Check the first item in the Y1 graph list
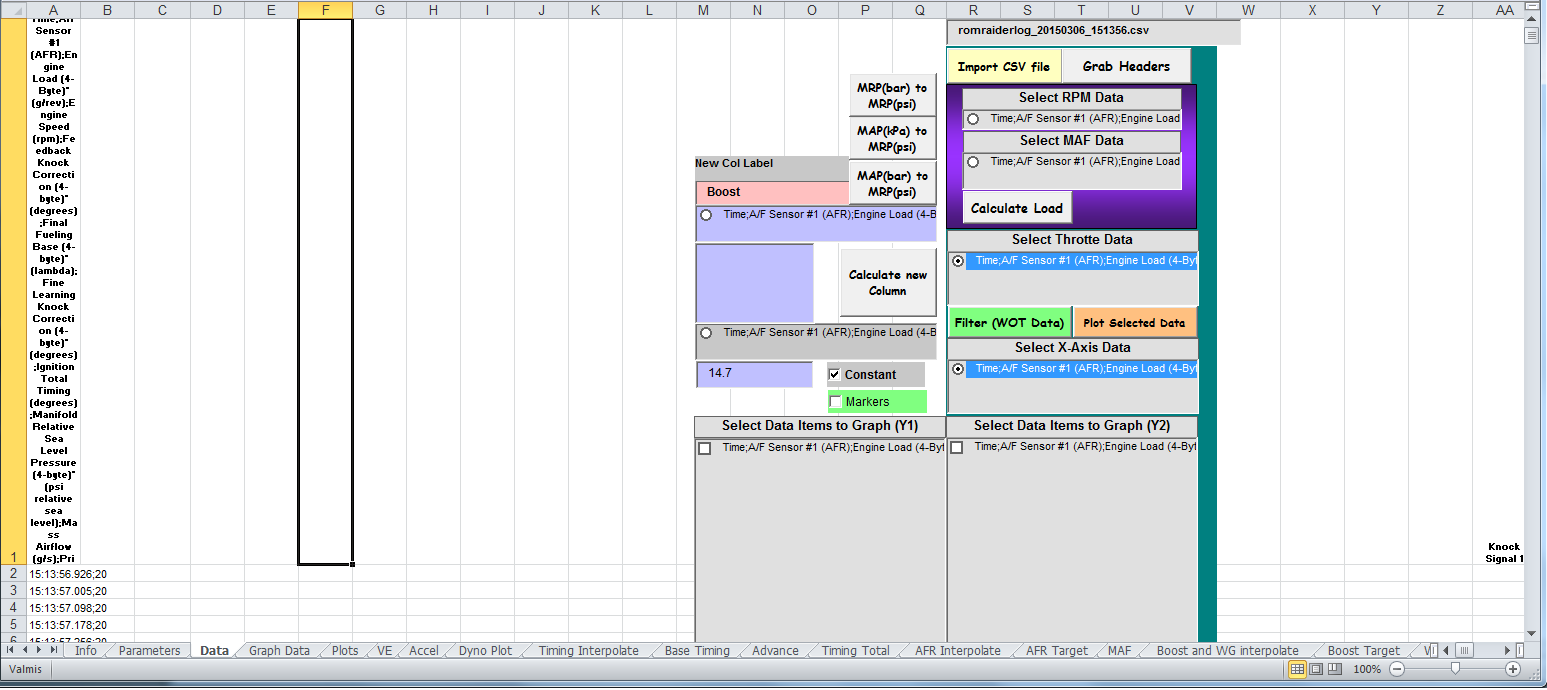The image size is (1547, 690). coord(705,449)
